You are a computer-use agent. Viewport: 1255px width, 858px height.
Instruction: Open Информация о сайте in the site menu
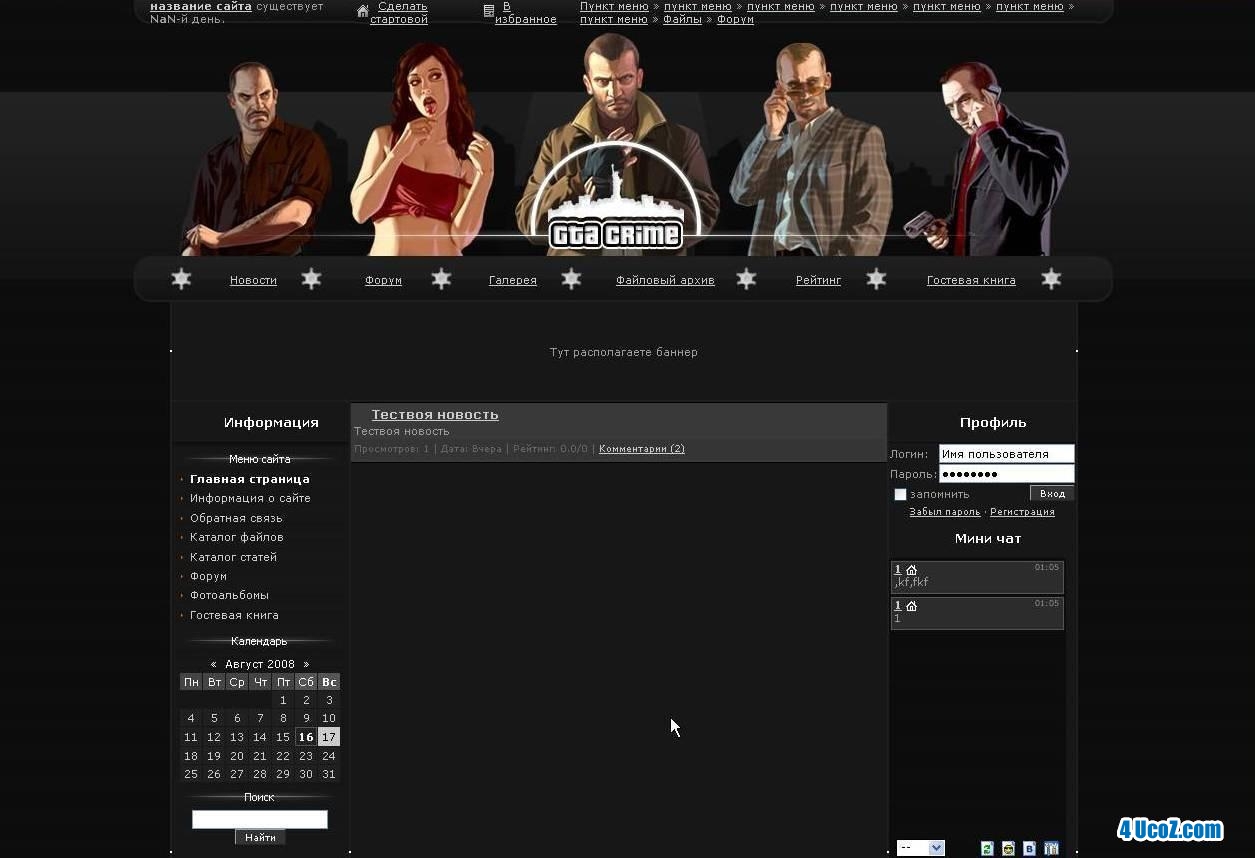(x=250, y=498)
